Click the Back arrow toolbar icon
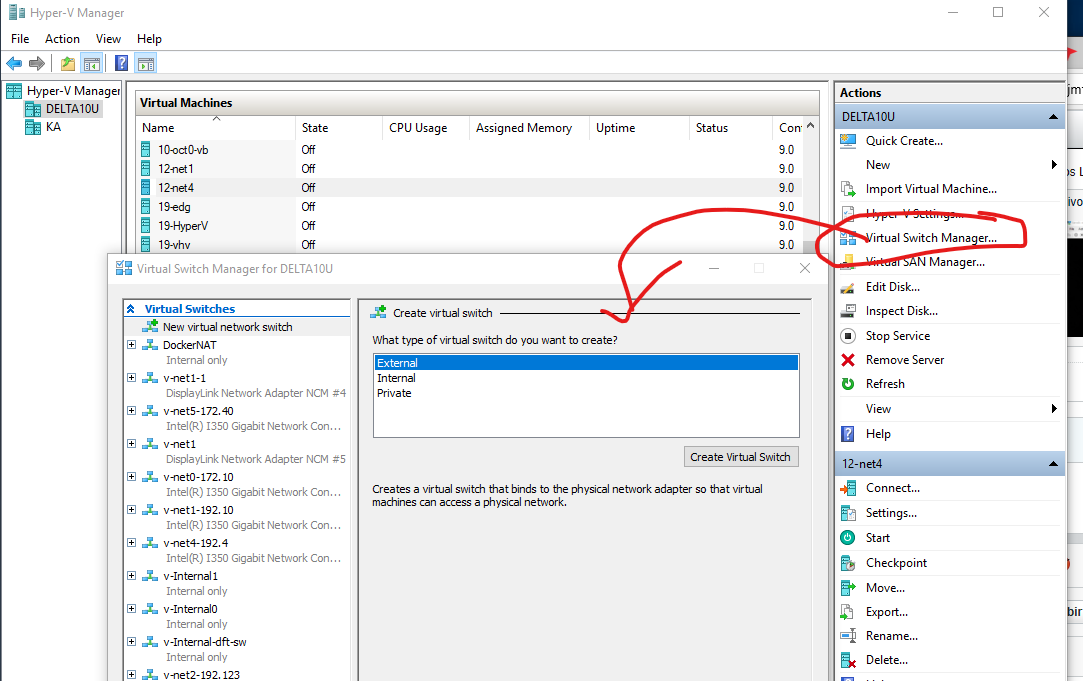1083x681 pixels. [x=14, y=64]
